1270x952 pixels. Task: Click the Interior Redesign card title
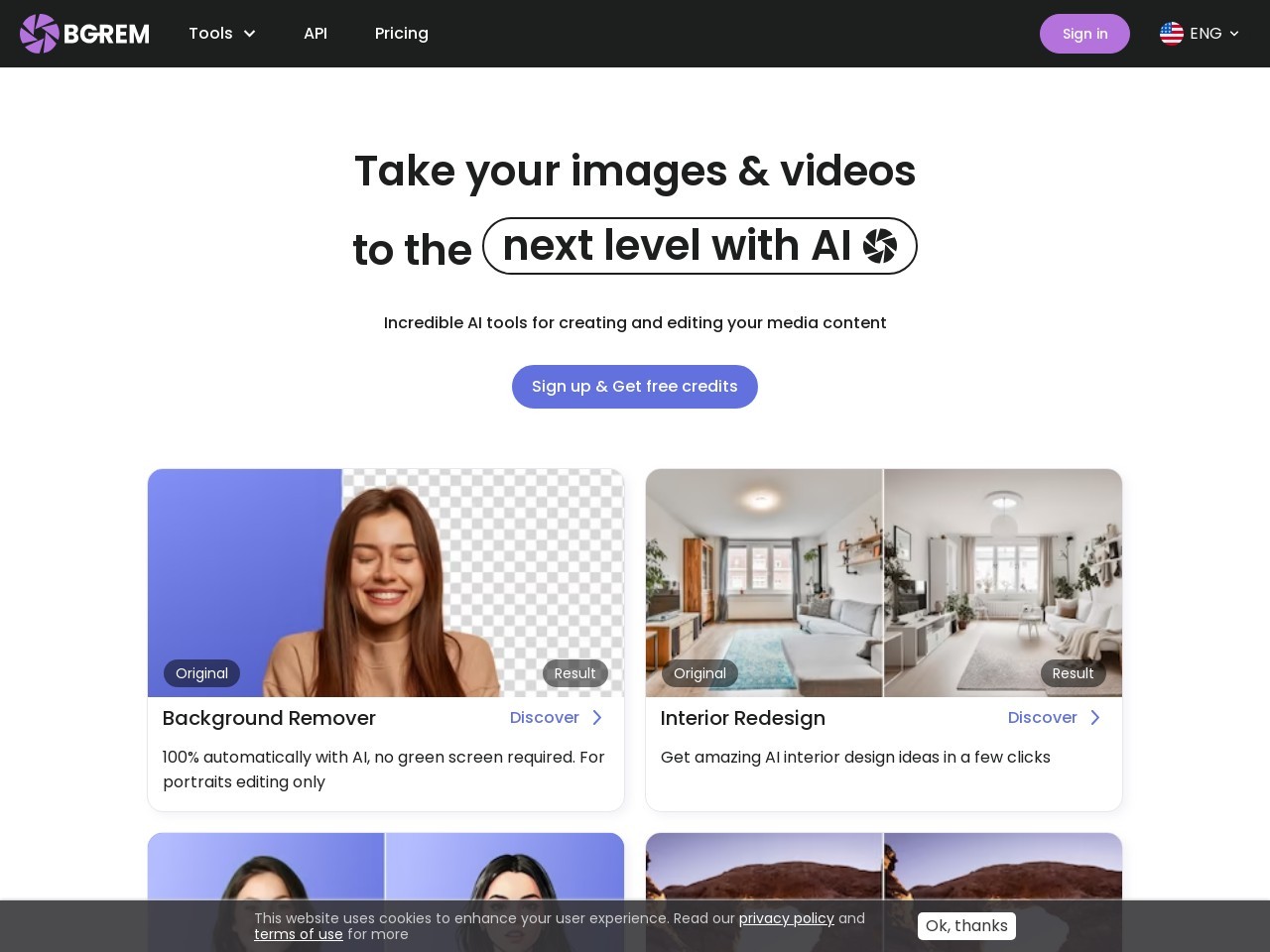point(743,718)
